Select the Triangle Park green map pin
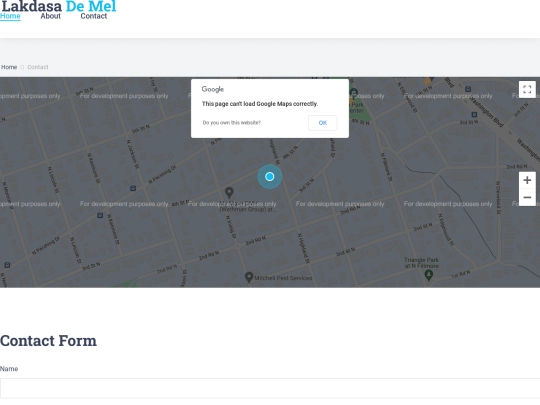The image size is (540, 405). click(428, 275)
